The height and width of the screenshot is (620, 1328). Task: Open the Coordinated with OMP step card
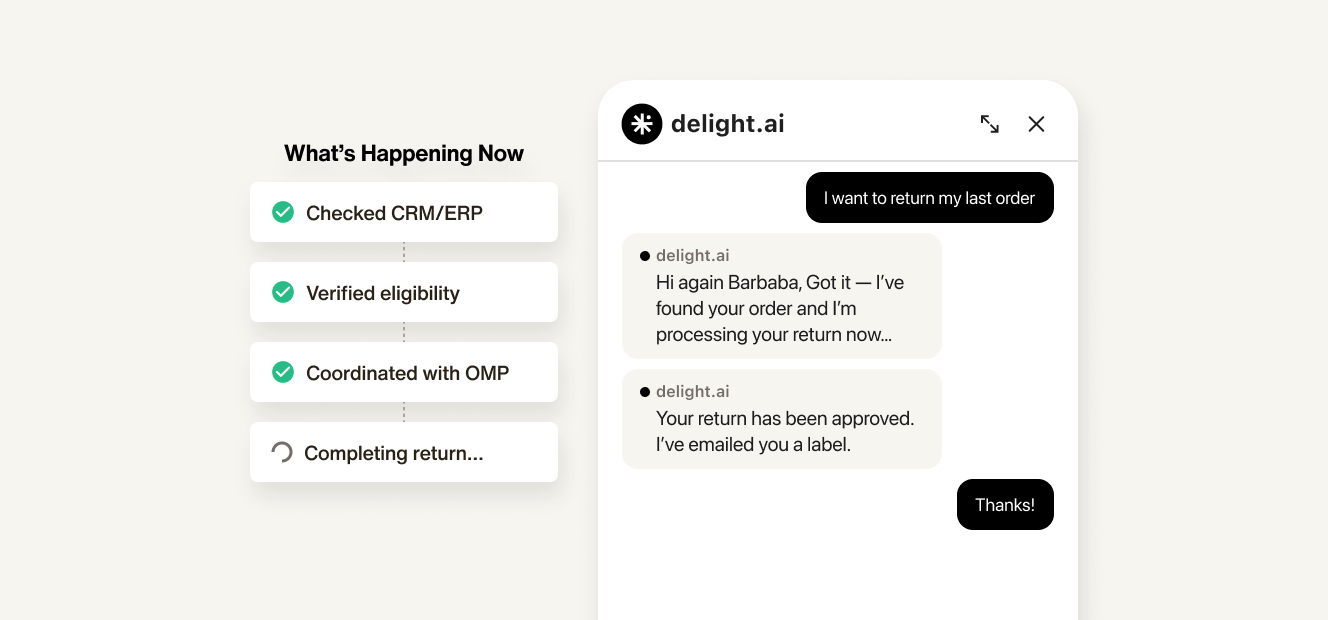[404, 372]
